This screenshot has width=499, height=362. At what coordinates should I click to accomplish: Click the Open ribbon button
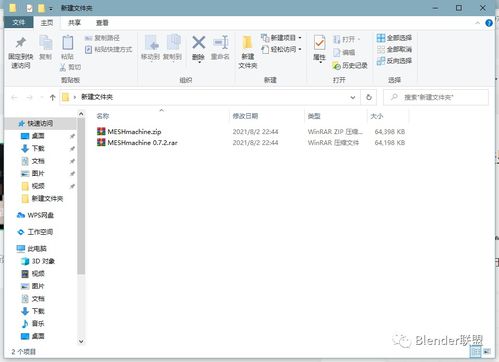(347, 39)
